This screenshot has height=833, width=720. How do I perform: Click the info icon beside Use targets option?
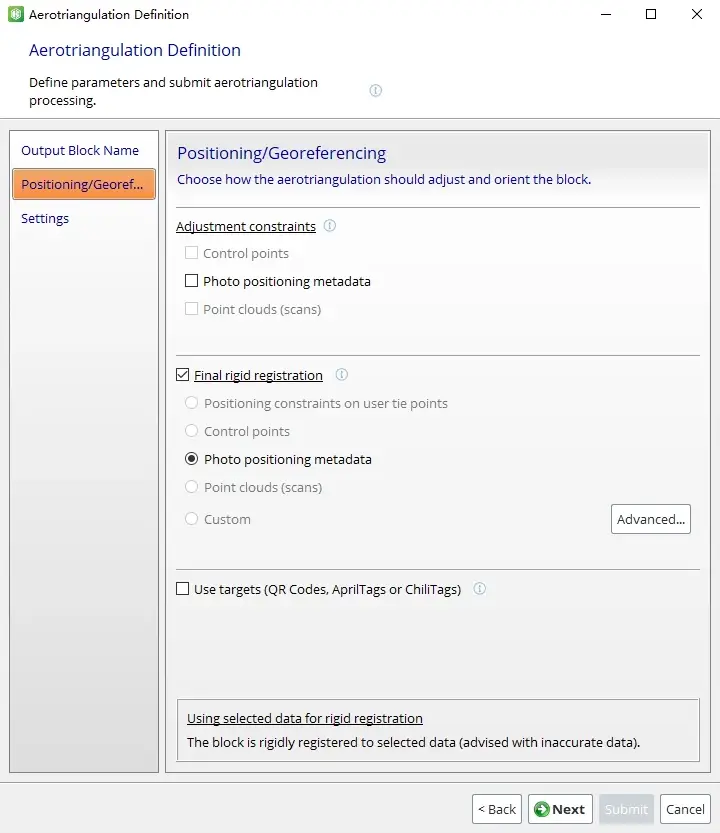click(479, 589)
